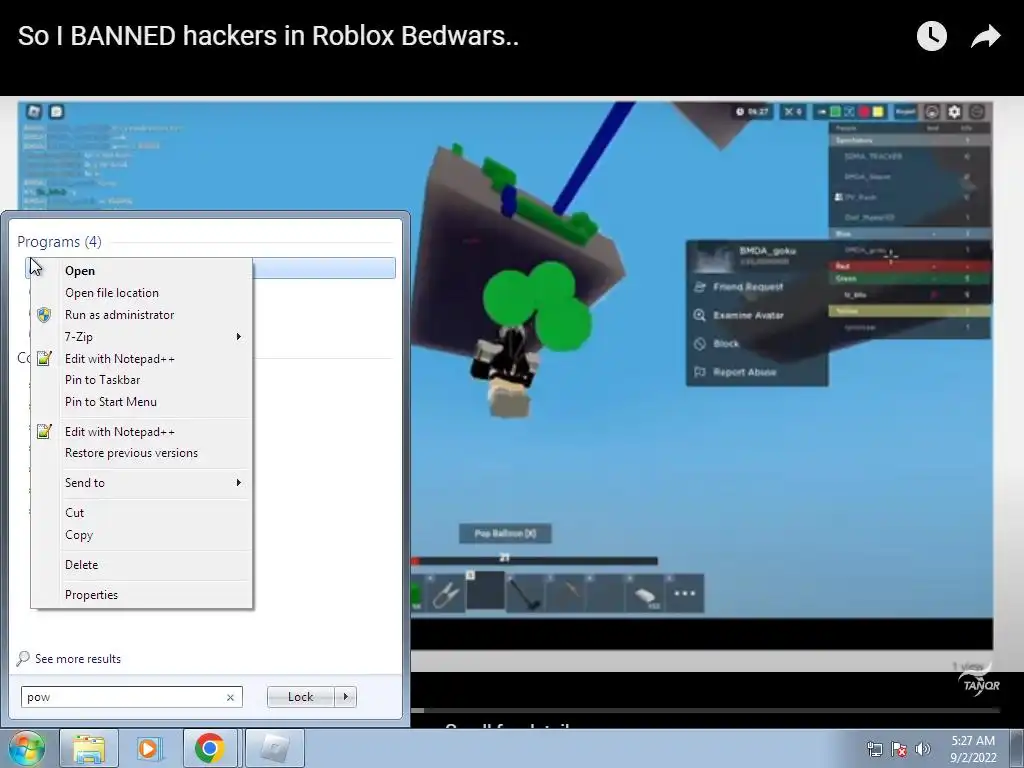Click the search magnifier beside See more results
1024x768 pixels.
pyautogui.click(x=23, y=658)
